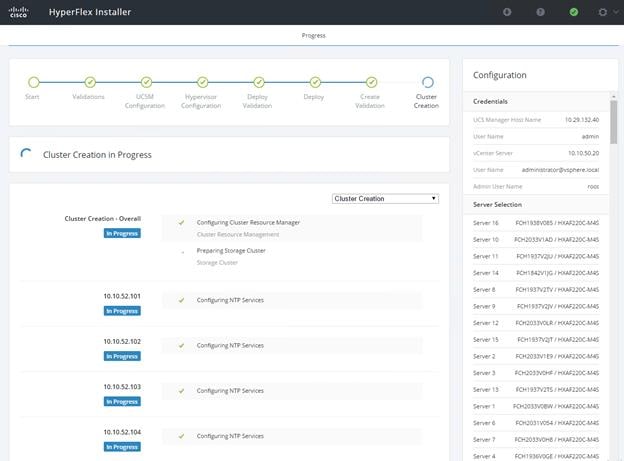Click the Cisco logo in header
Image resolution: width=624 pixels, height=461 pixels.
pos(18,12)
